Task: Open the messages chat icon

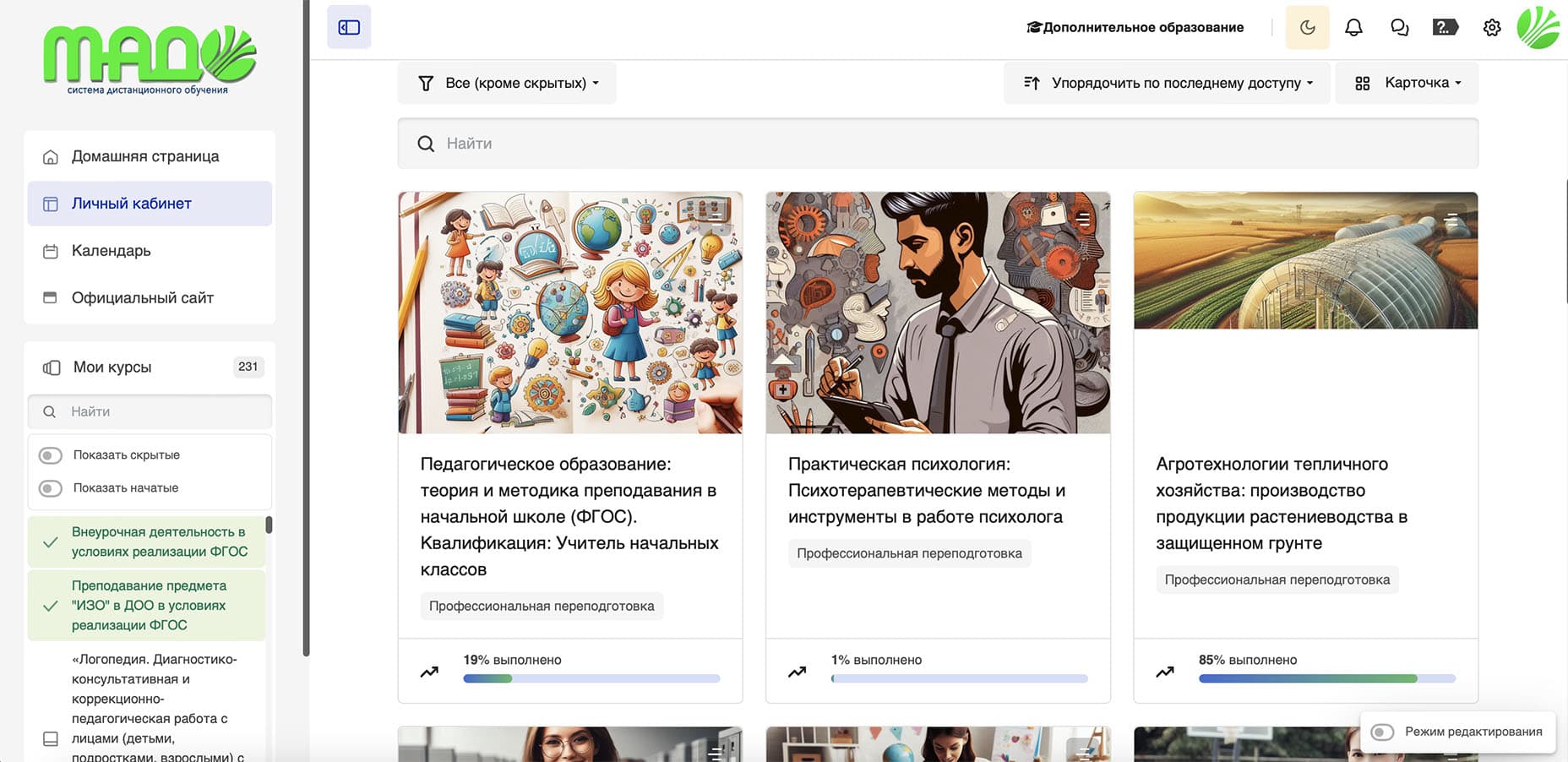Action: click(1400, 27)
